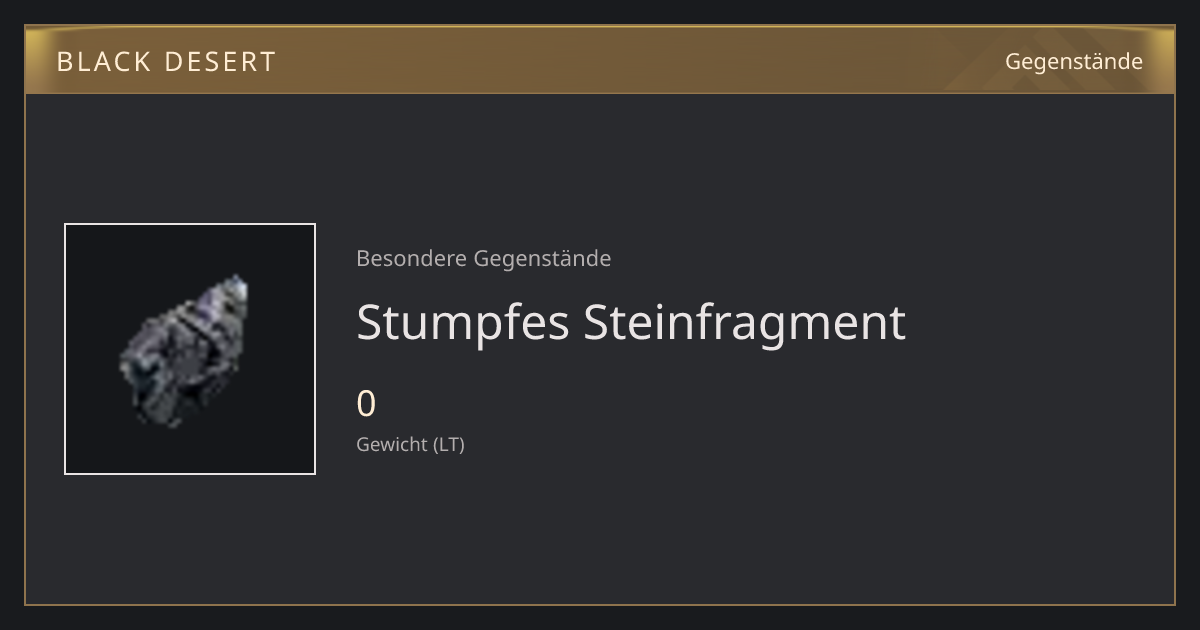Viewport: 1200px width, 630px height.
Task: Open the BLACK DESERT header title
Action: click(166, 62)
